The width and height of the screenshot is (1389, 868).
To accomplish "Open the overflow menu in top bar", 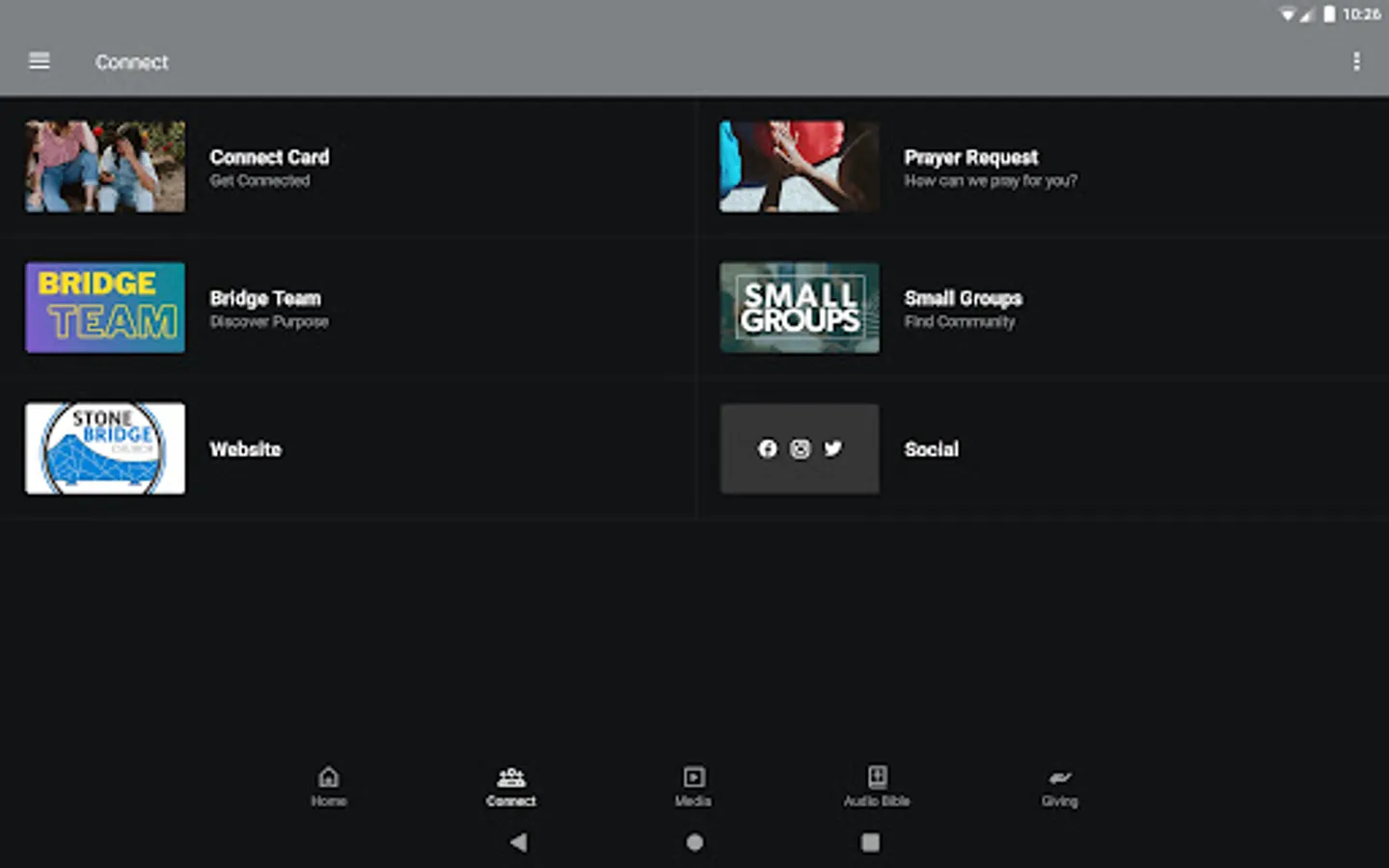I will tap(1356, 61).
